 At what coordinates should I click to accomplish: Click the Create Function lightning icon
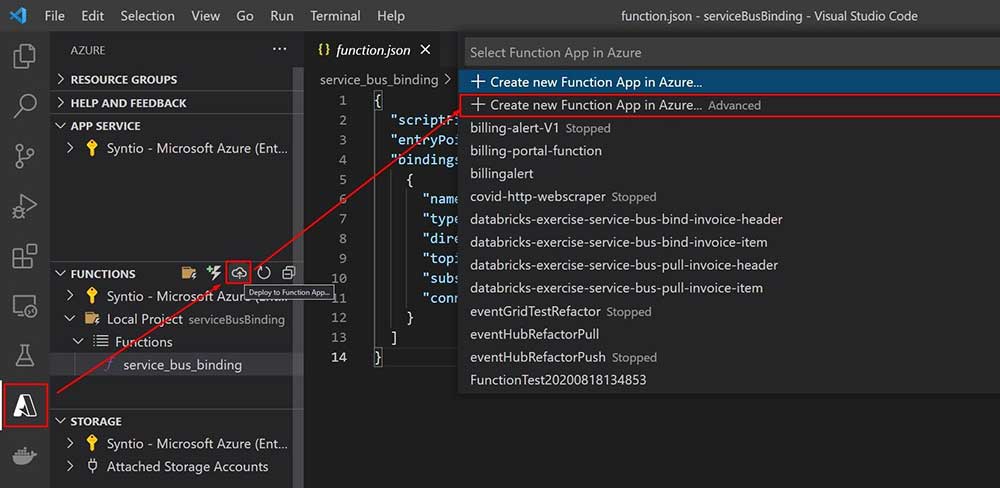(x=214, y=273)
